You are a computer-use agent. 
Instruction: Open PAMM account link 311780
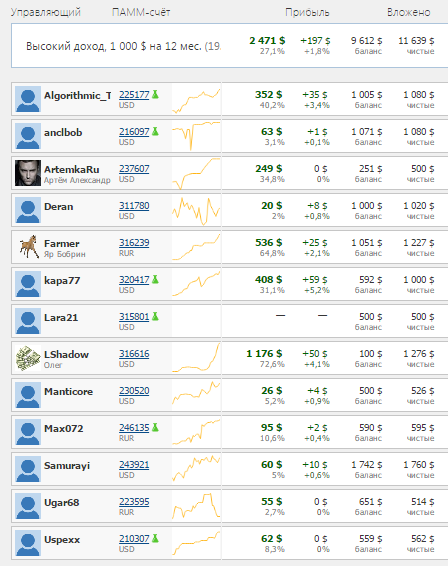pos(134,206)
